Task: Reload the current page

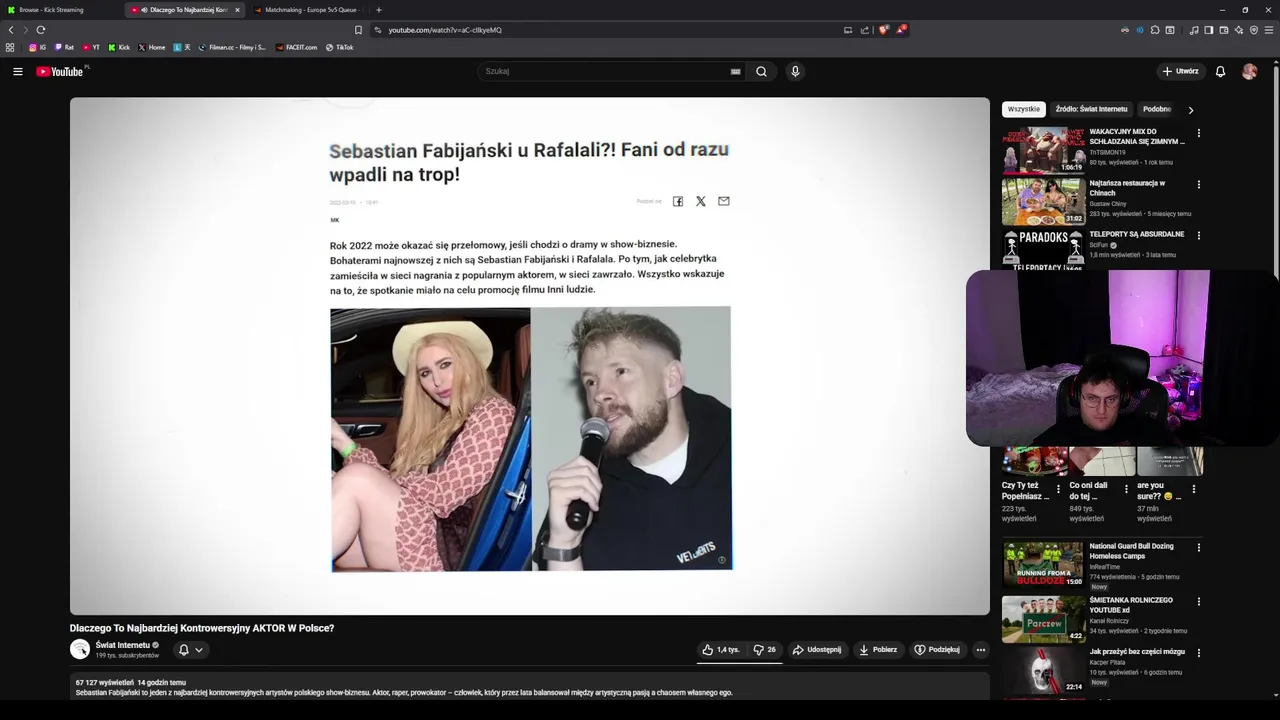Action: pyautogui.click(x=41, y=30)
